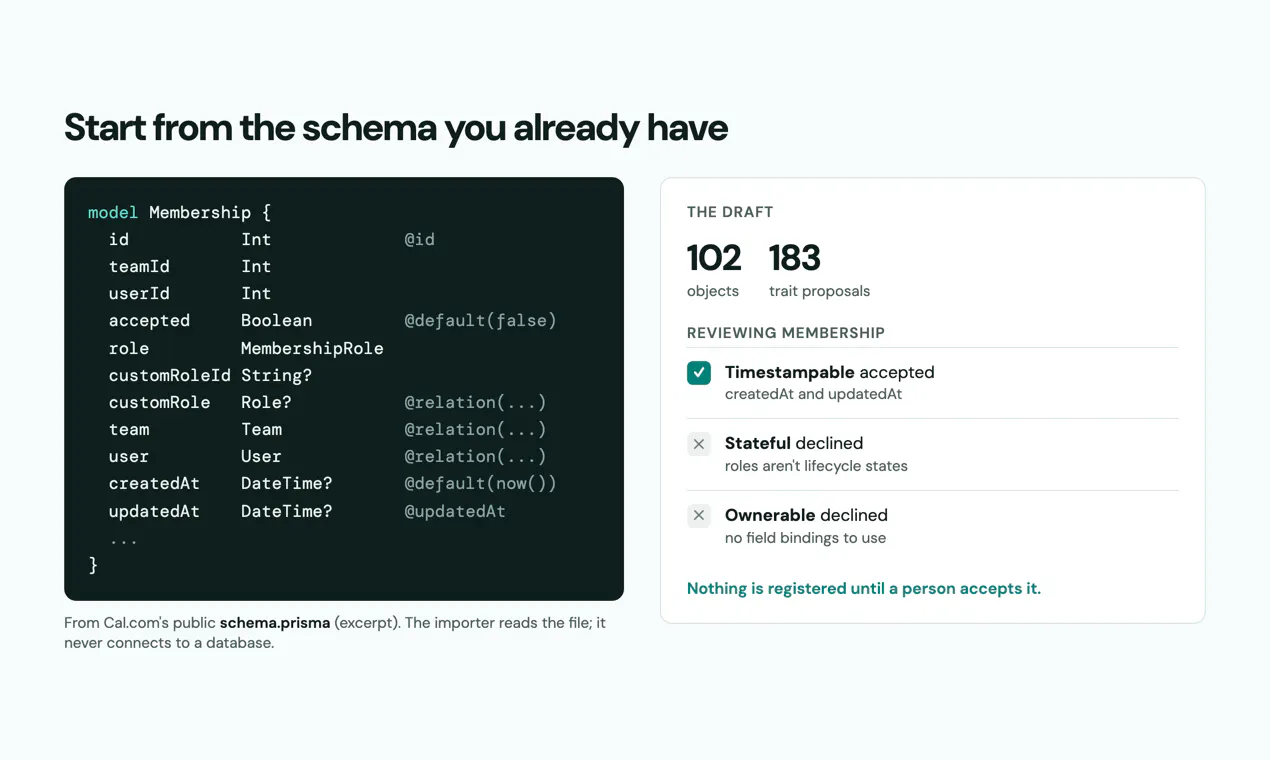Click the 102 objects count
Viewport: 1270px width, 760px height.
click(714, 270)
